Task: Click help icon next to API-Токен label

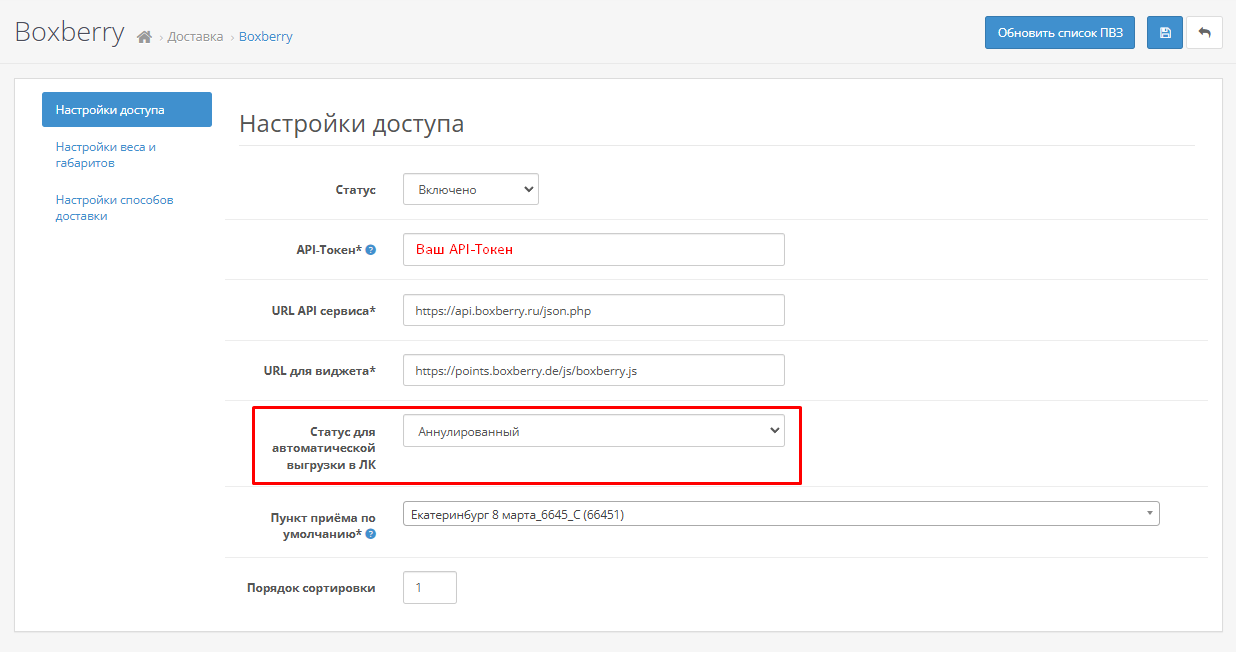Action: (x=371, y=250)
